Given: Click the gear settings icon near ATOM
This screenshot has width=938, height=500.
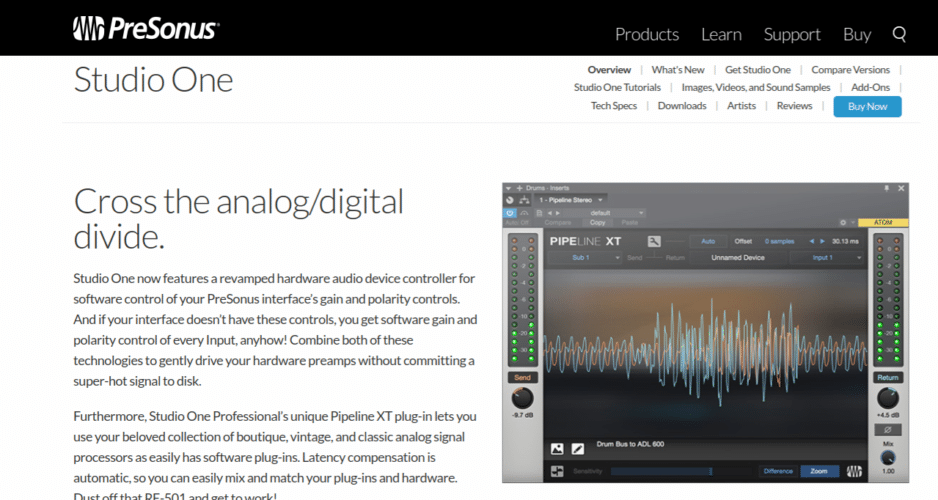Looking at the screenshot, I should pyautogui.click(x=843, y=222).
